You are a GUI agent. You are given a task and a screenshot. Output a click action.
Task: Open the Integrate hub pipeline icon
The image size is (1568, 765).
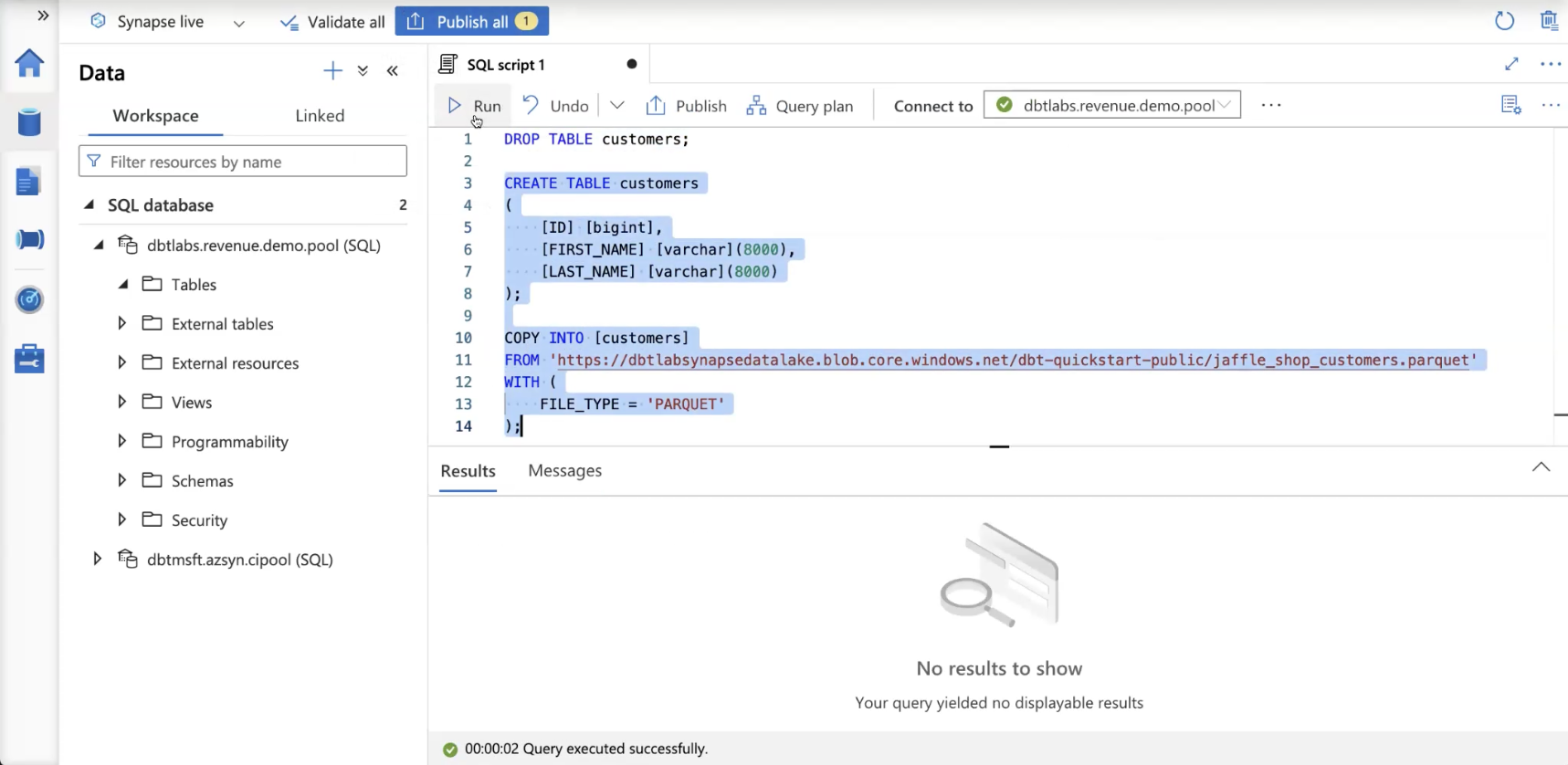click(x=29, y=239)
